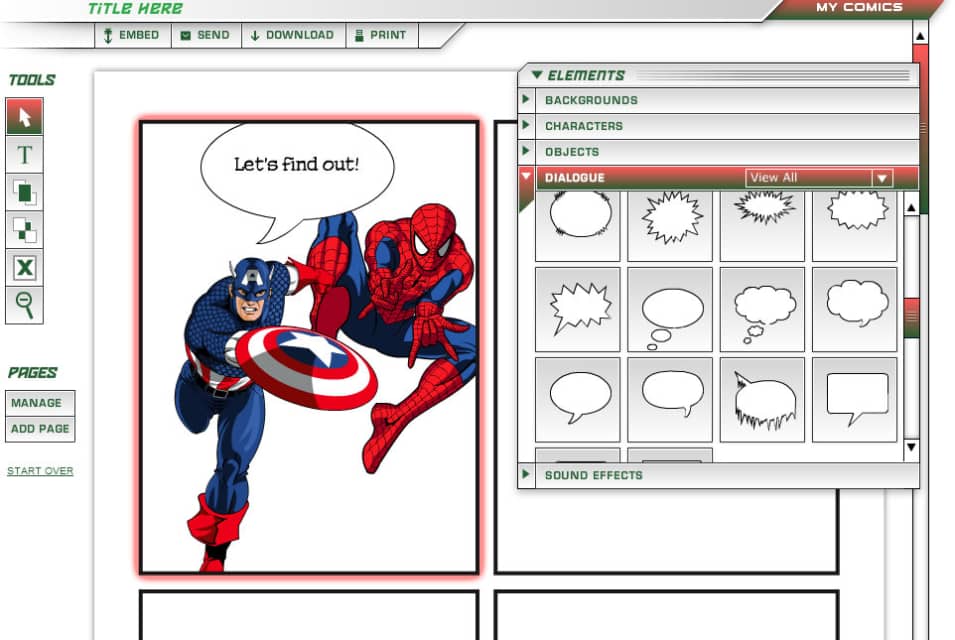Select the arrow selection tool

(x=24, y=116)
